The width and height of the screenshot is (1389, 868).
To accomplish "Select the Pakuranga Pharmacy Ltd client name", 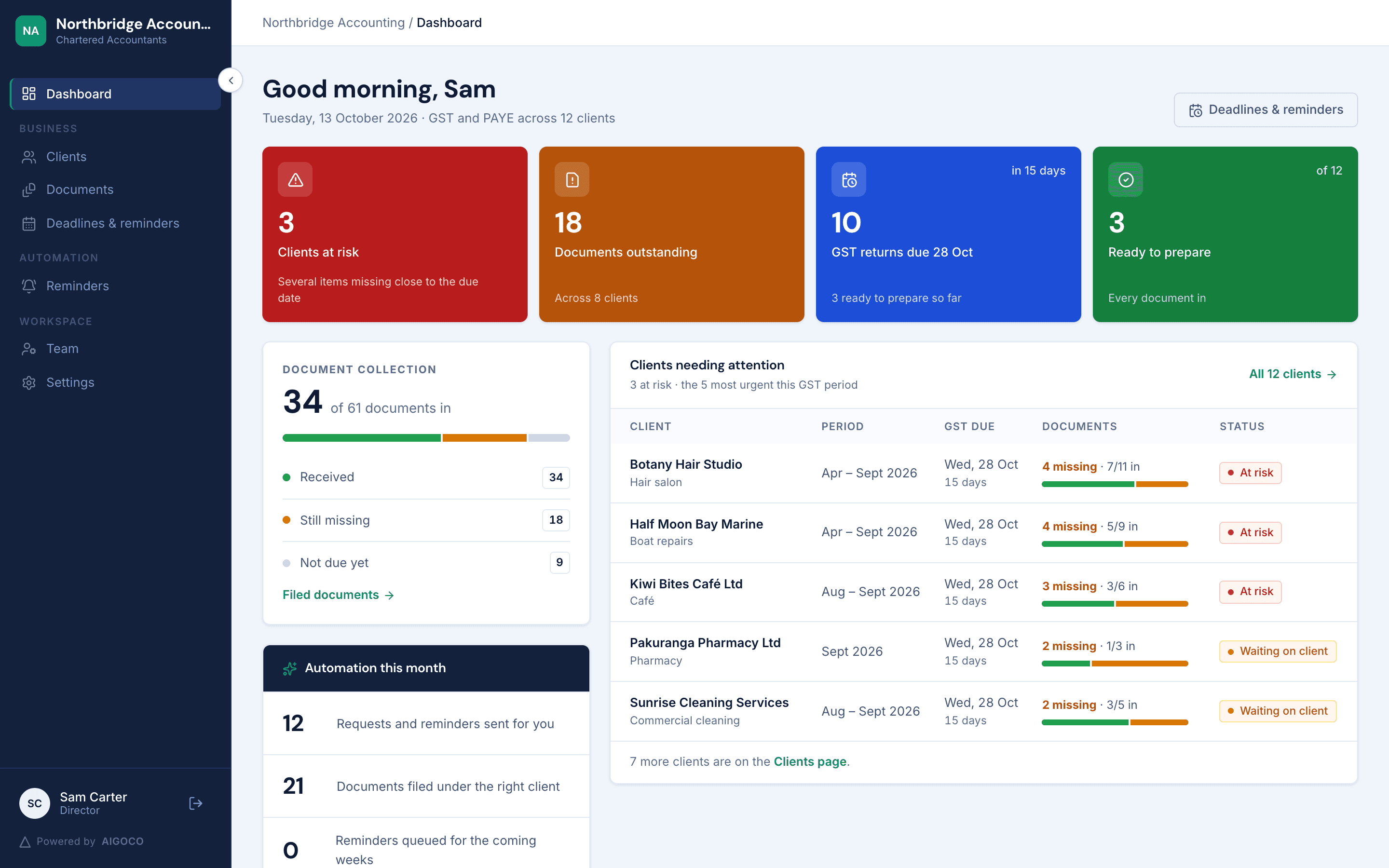I will pos(705,642).
